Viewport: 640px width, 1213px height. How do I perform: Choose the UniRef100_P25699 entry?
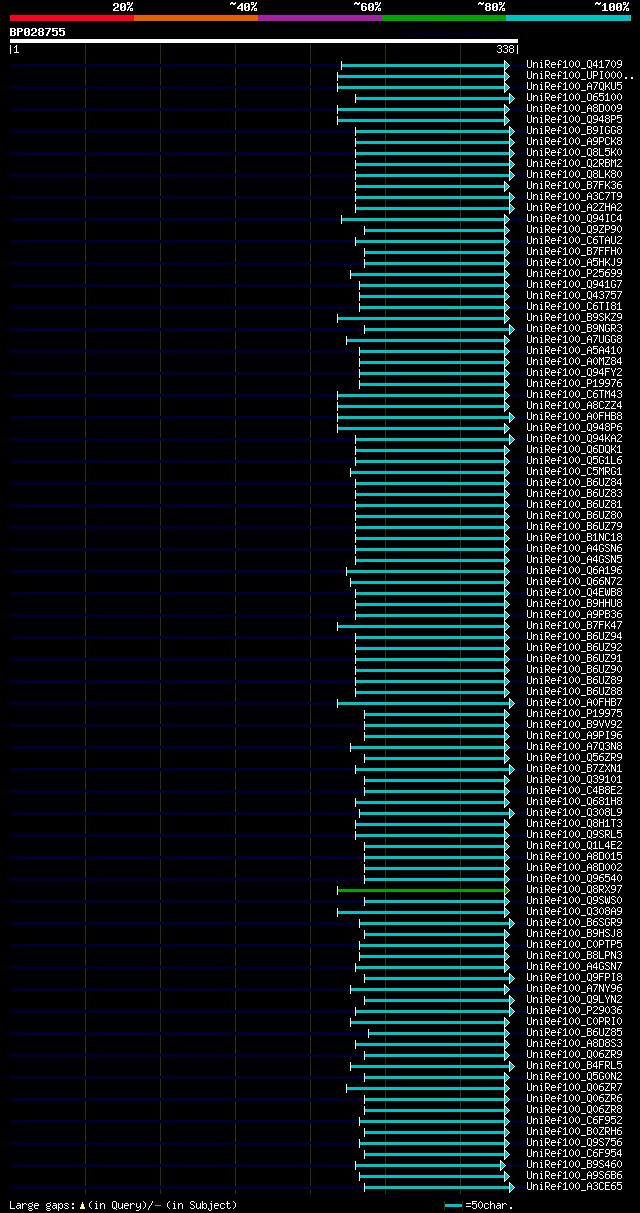(574, 274)
